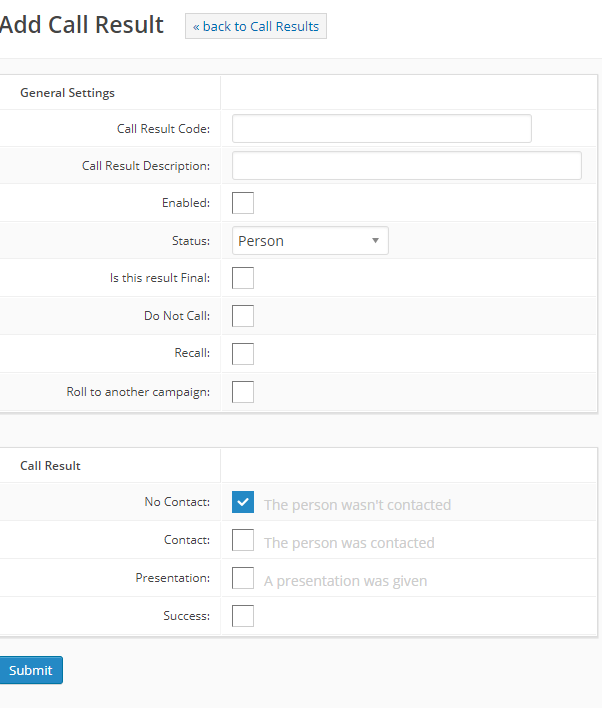Image resolution: width=602 pixels, height=708 pixels.
Task: Select the Contact checkbox
Action: coord(243,540)
